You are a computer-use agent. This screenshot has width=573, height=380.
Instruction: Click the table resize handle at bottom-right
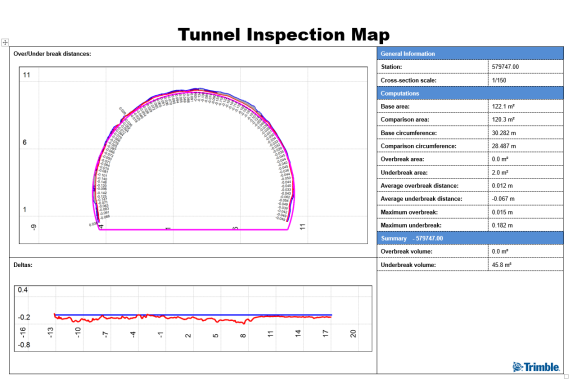566,376
